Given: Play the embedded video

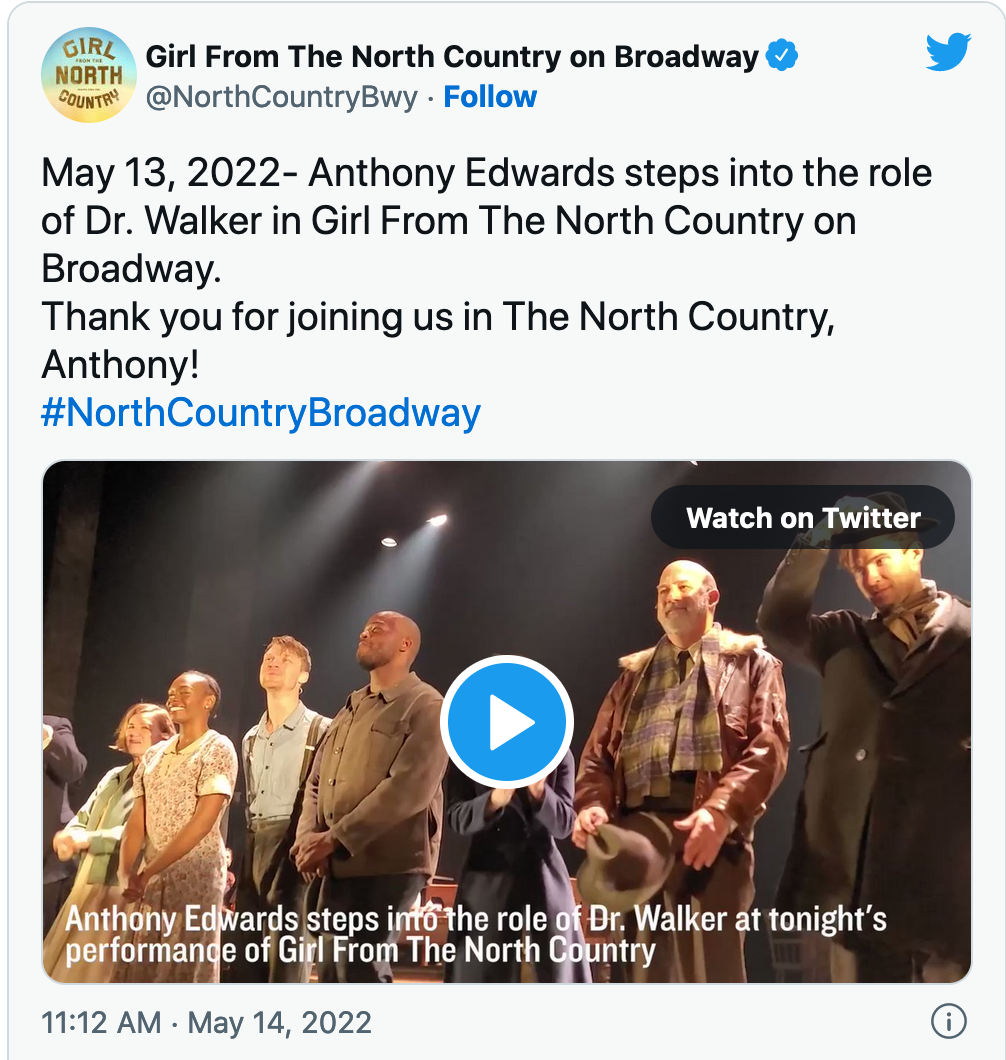Looking at the screenshot, I should click(x=506, y=722).
